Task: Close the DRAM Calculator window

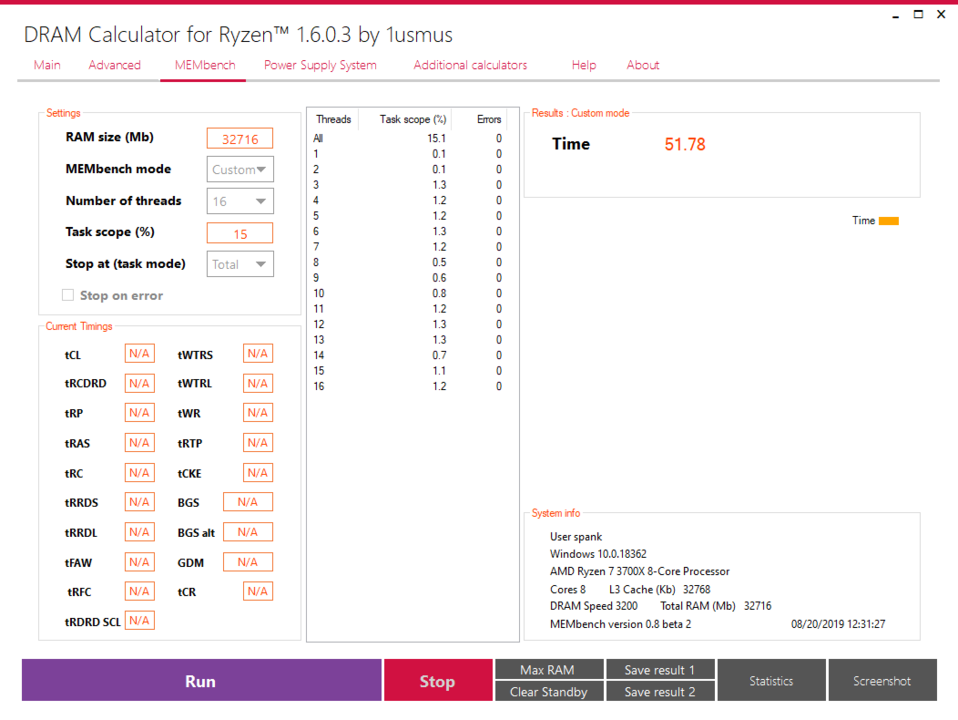Action: coord(941,14)
